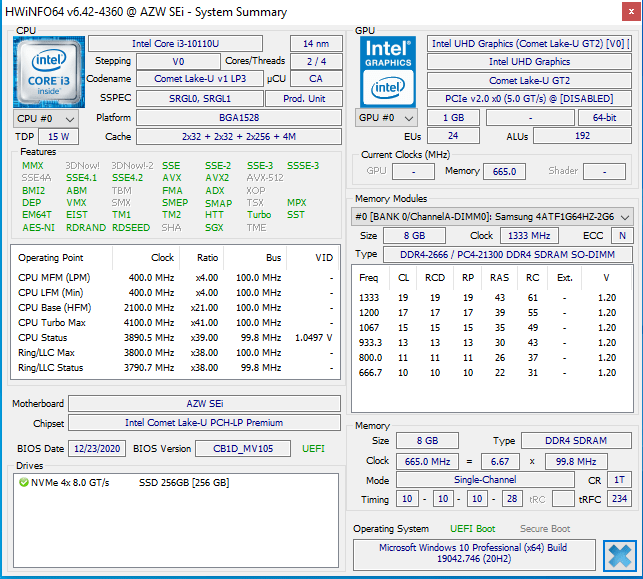The width and height of the screenshot is (643, 579).
Task: Click the module Size 8 GB field
Action: pos(414,236)
